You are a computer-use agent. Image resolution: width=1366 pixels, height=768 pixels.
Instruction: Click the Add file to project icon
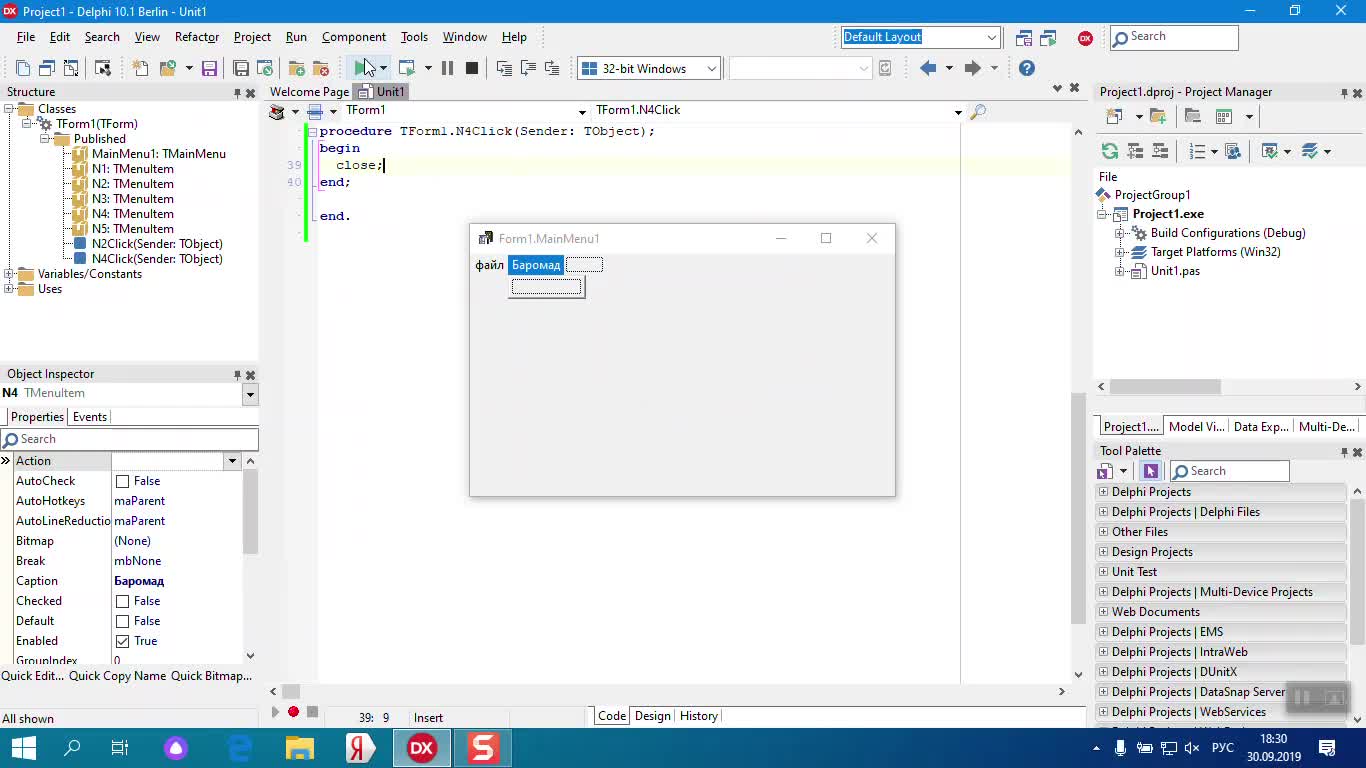tap(297, 68)
